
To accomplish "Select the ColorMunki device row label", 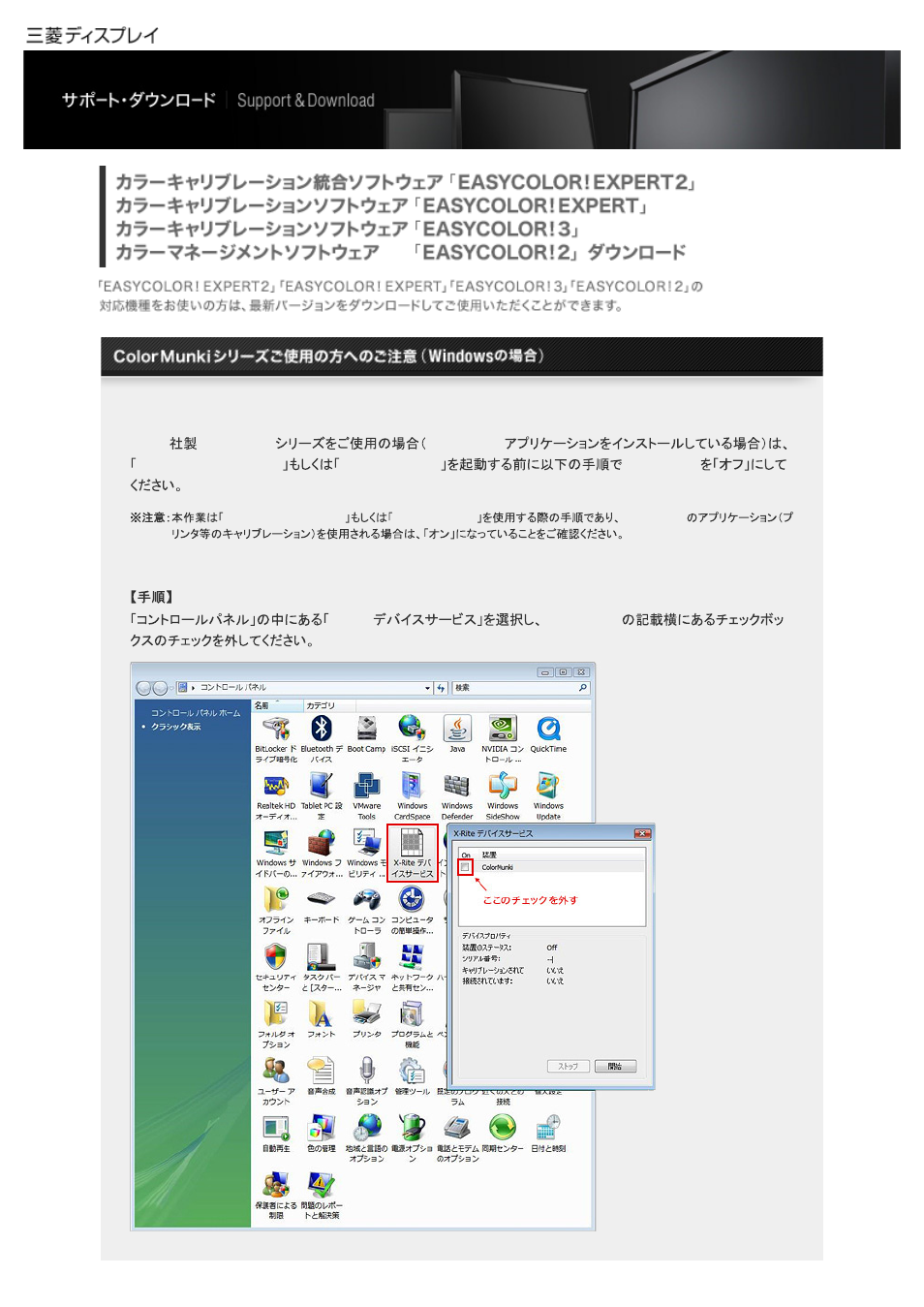I will pos(498,867).
